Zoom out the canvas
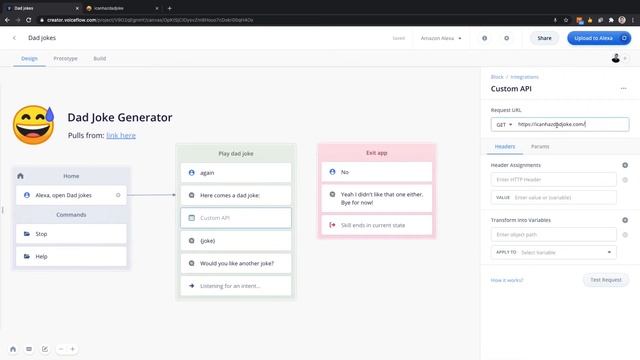Screen dimensions: 640x360 pos(61,349)
